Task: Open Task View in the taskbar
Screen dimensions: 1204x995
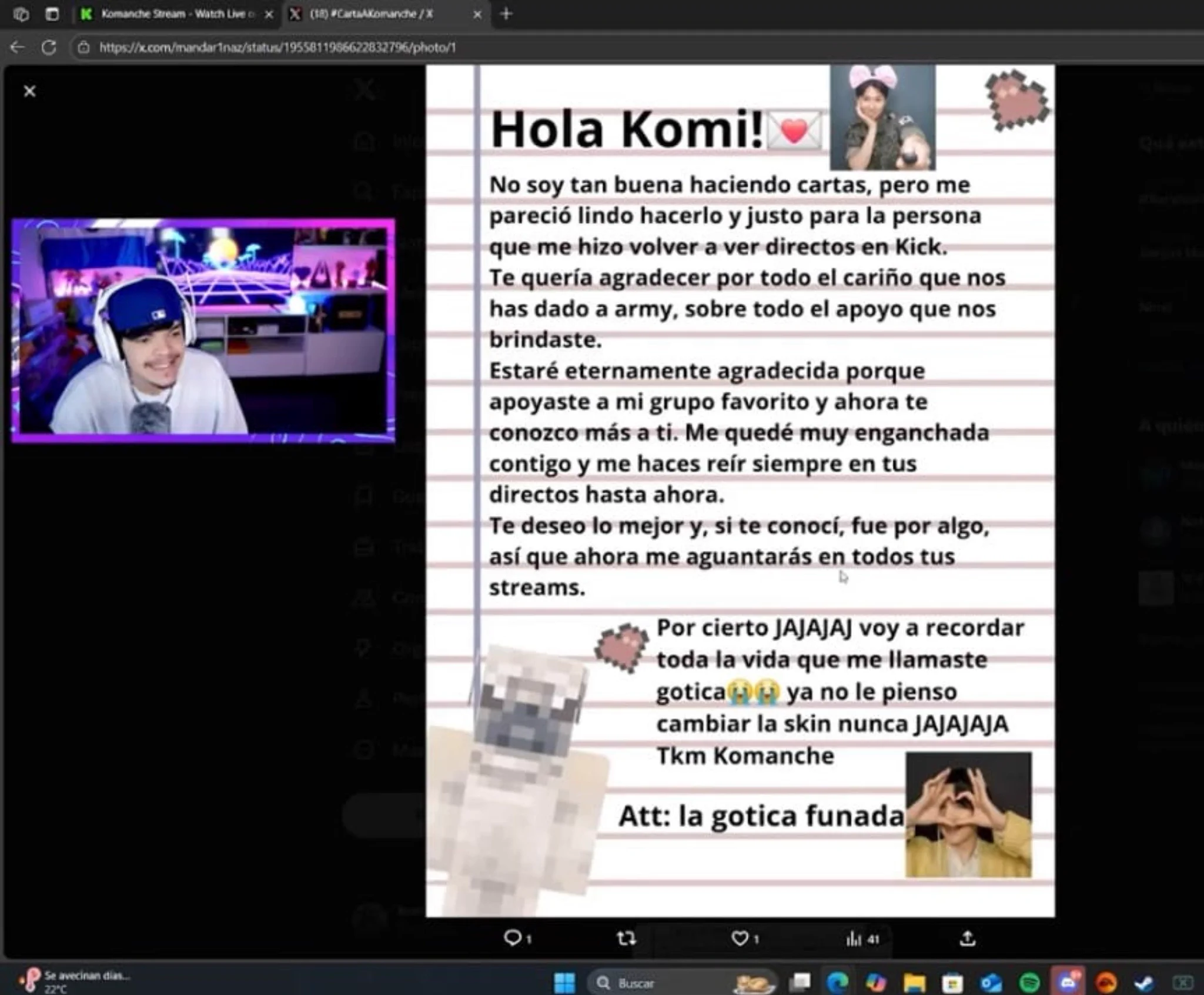Action: coord(800,982)
